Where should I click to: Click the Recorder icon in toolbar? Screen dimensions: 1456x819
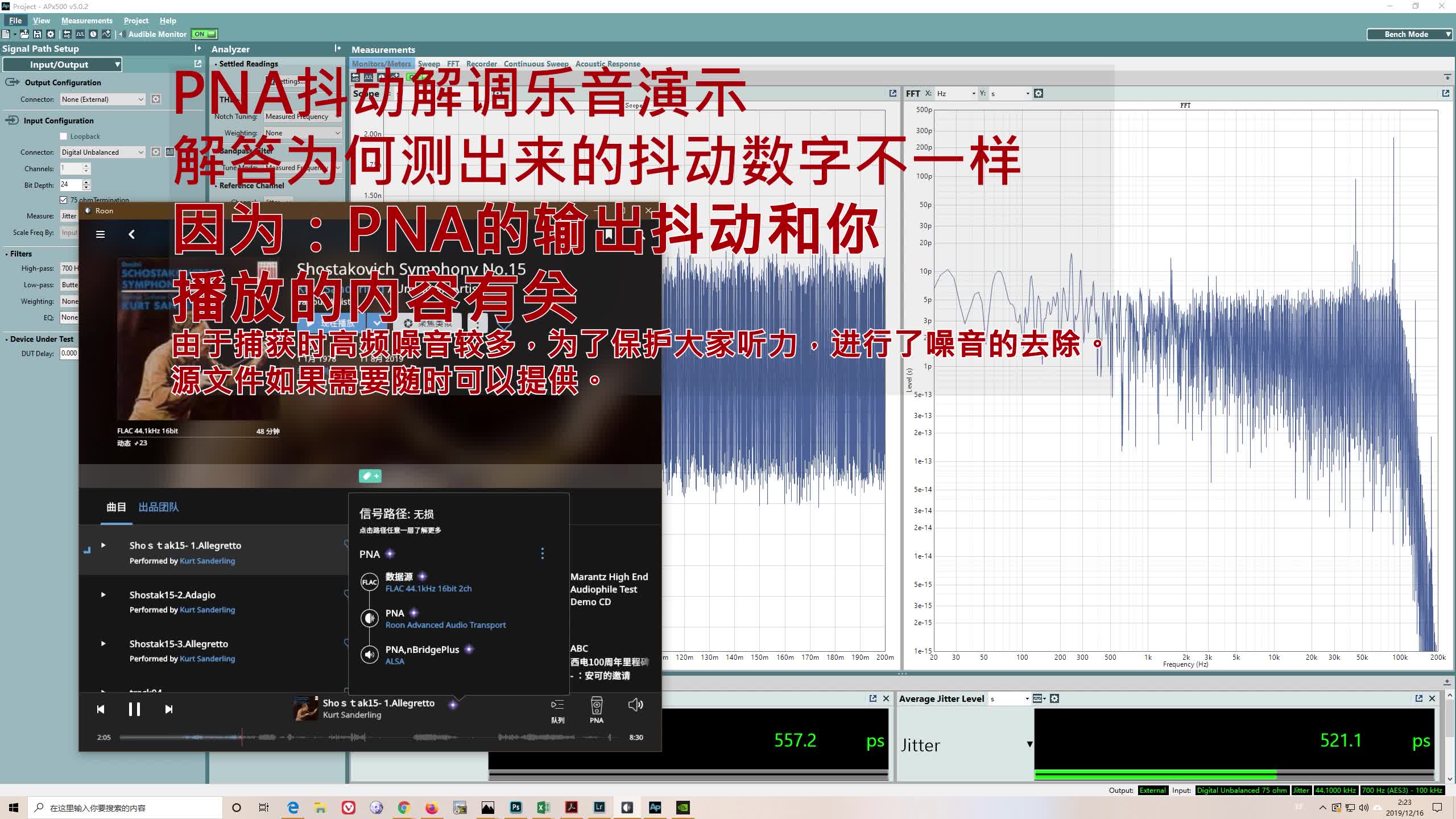[480, 64]
